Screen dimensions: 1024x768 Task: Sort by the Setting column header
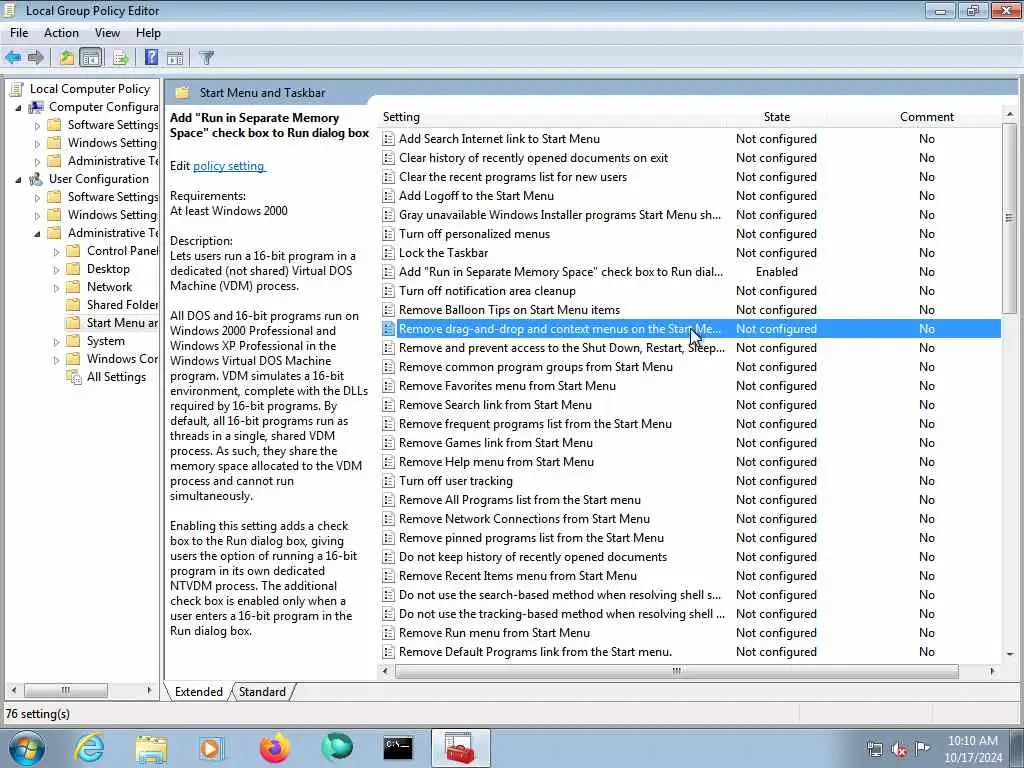coord(552,117)
